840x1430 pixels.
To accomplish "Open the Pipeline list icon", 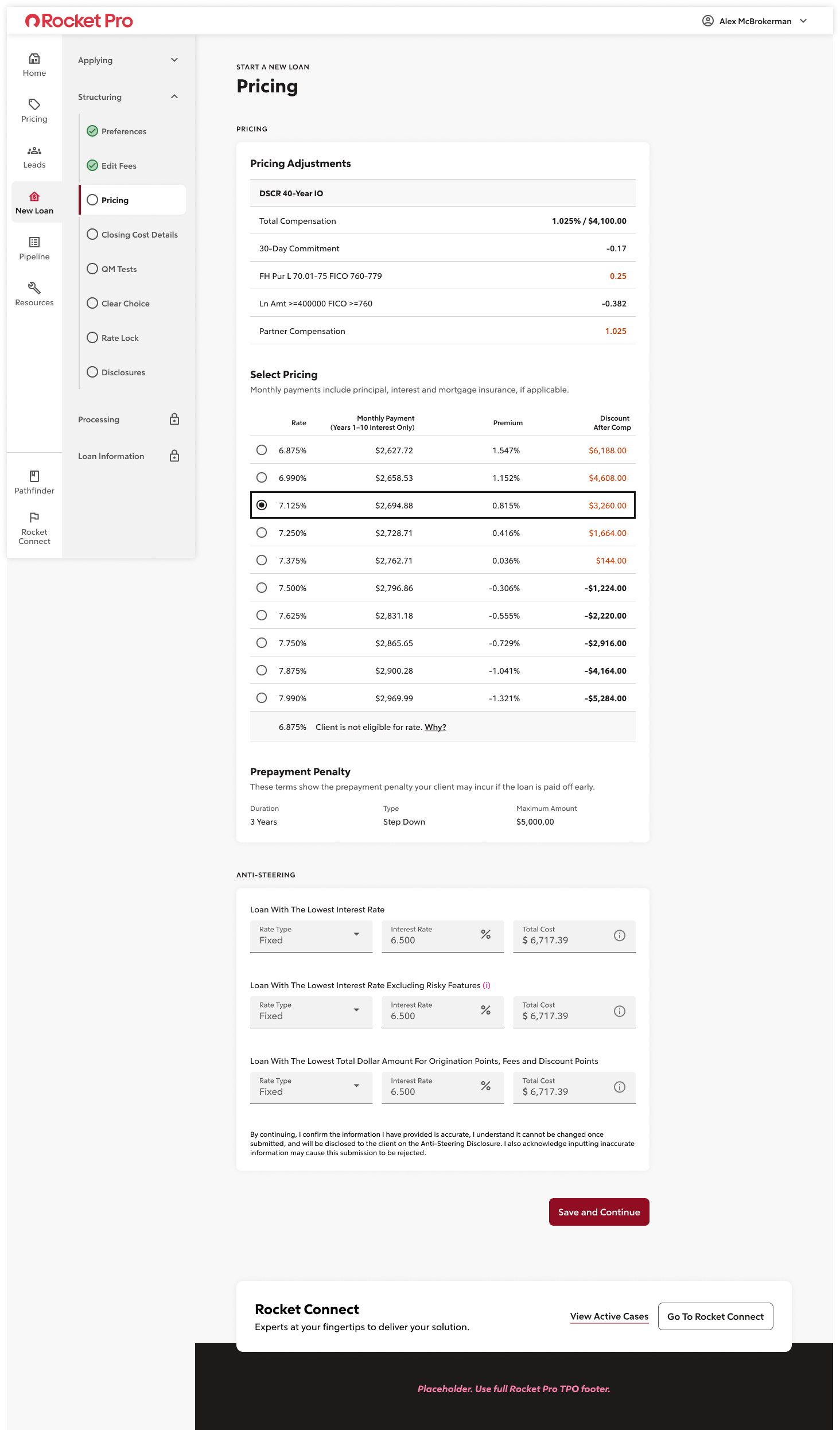I will [34, 242].
